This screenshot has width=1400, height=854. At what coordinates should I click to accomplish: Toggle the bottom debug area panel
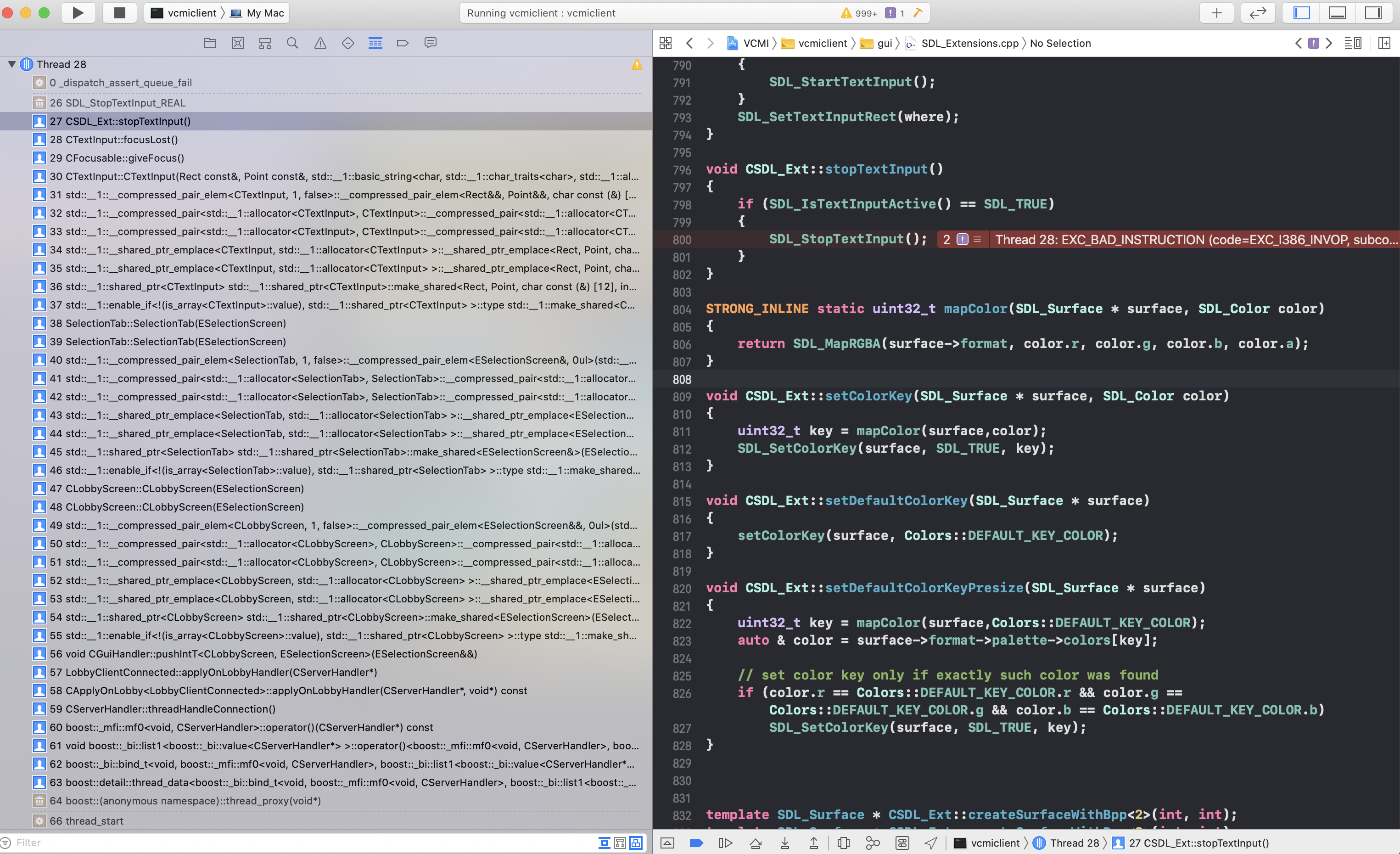click(x=1337, y=12)
